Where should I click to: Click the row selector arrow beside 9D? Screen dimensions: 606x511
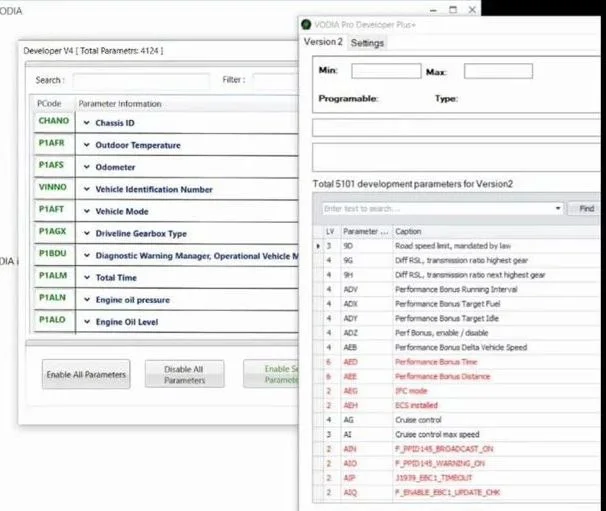pos(318,246)
